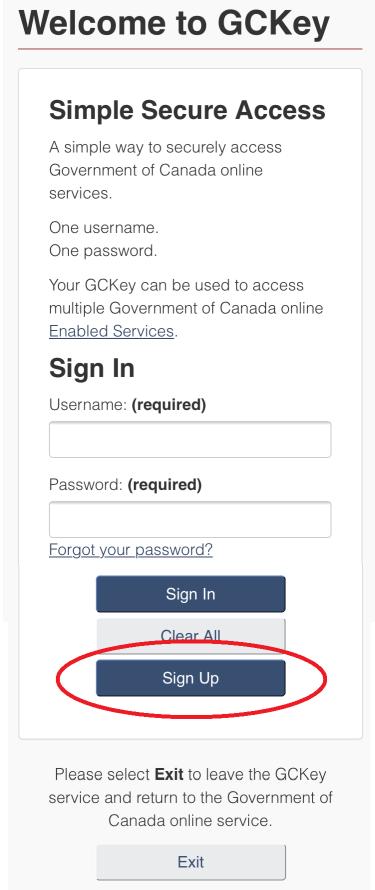Image resolution: width=375 pixels, height=890 pixels.
Task: Click the 'A simple way to securely access' paragraph
Action: point(166,170)
